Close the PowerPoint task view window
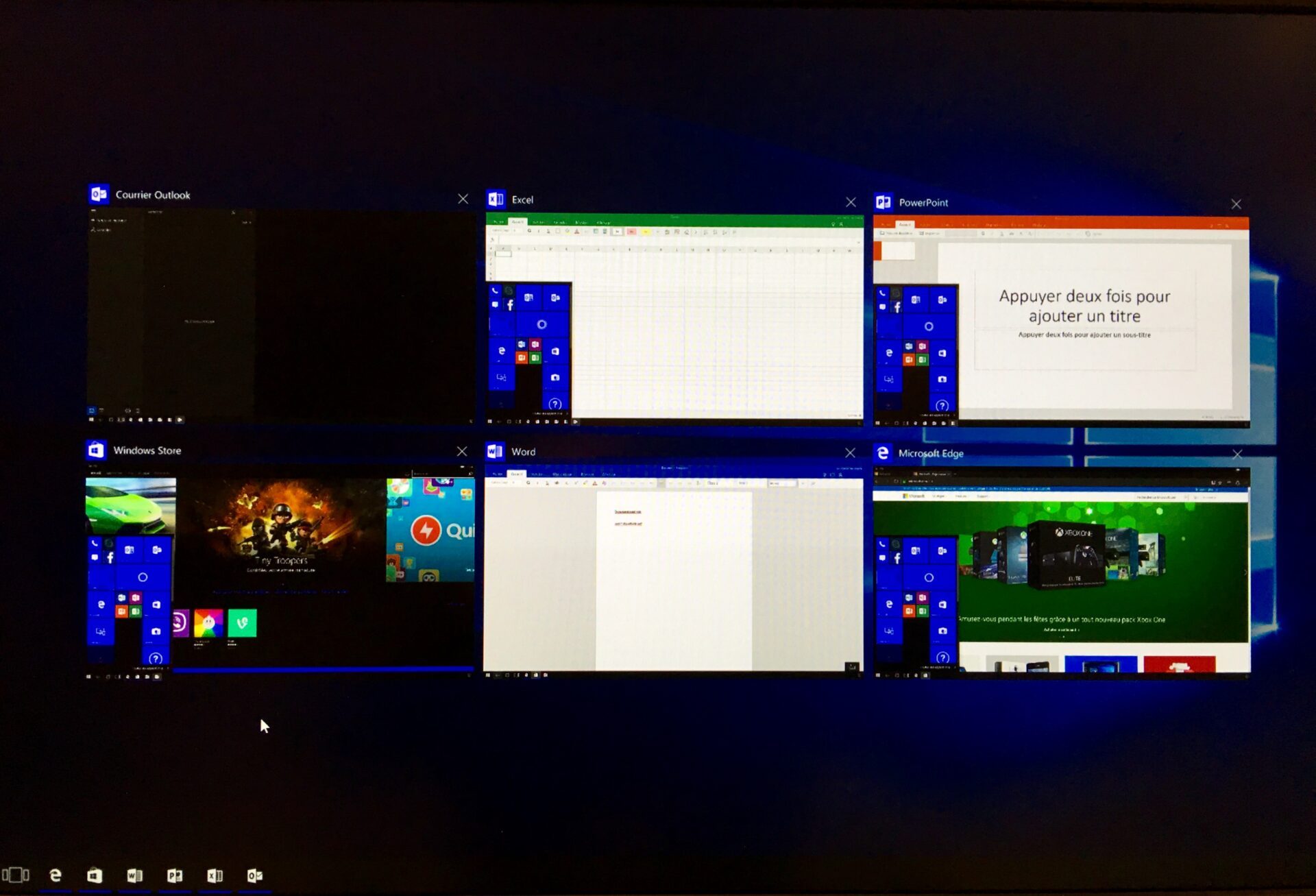Viewport: 1316px width, 896px height. [x=1236, y=204]
